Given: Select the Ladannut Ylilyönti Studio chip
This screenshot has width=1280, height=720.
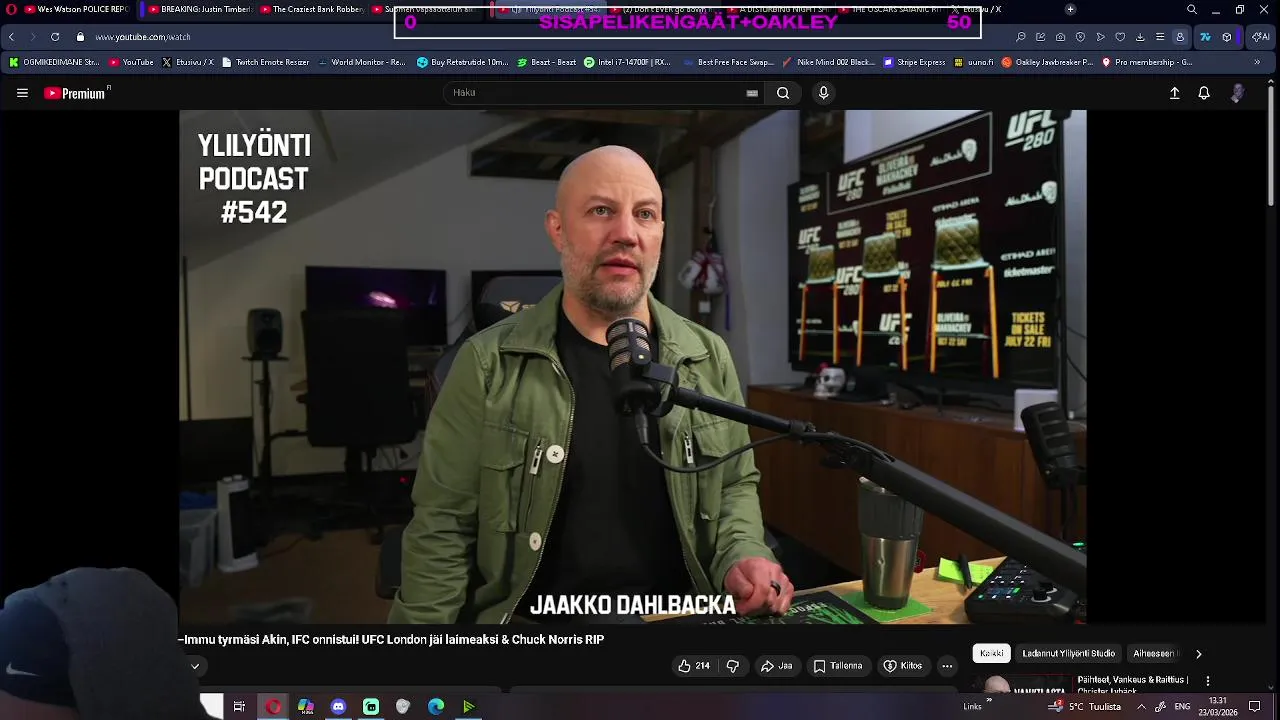Looking at the screenshot, I should pyautogui.click(x=1068, y=654).
